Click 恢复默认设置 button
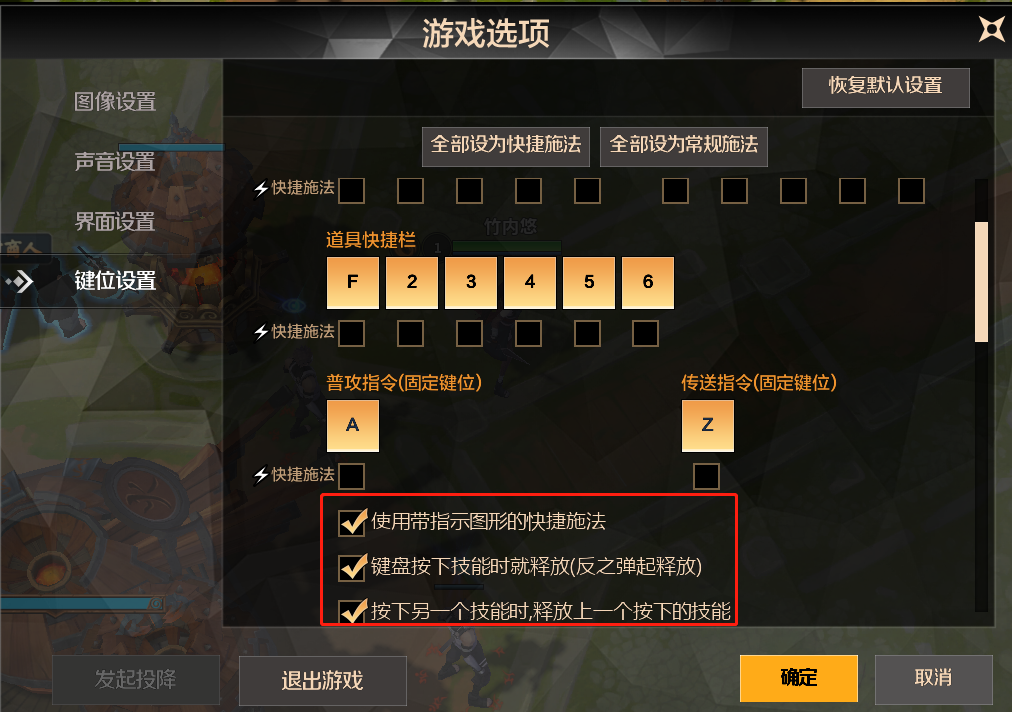Image resolution: width=1012 pixels, height=712 pixels. pos(886,87)
